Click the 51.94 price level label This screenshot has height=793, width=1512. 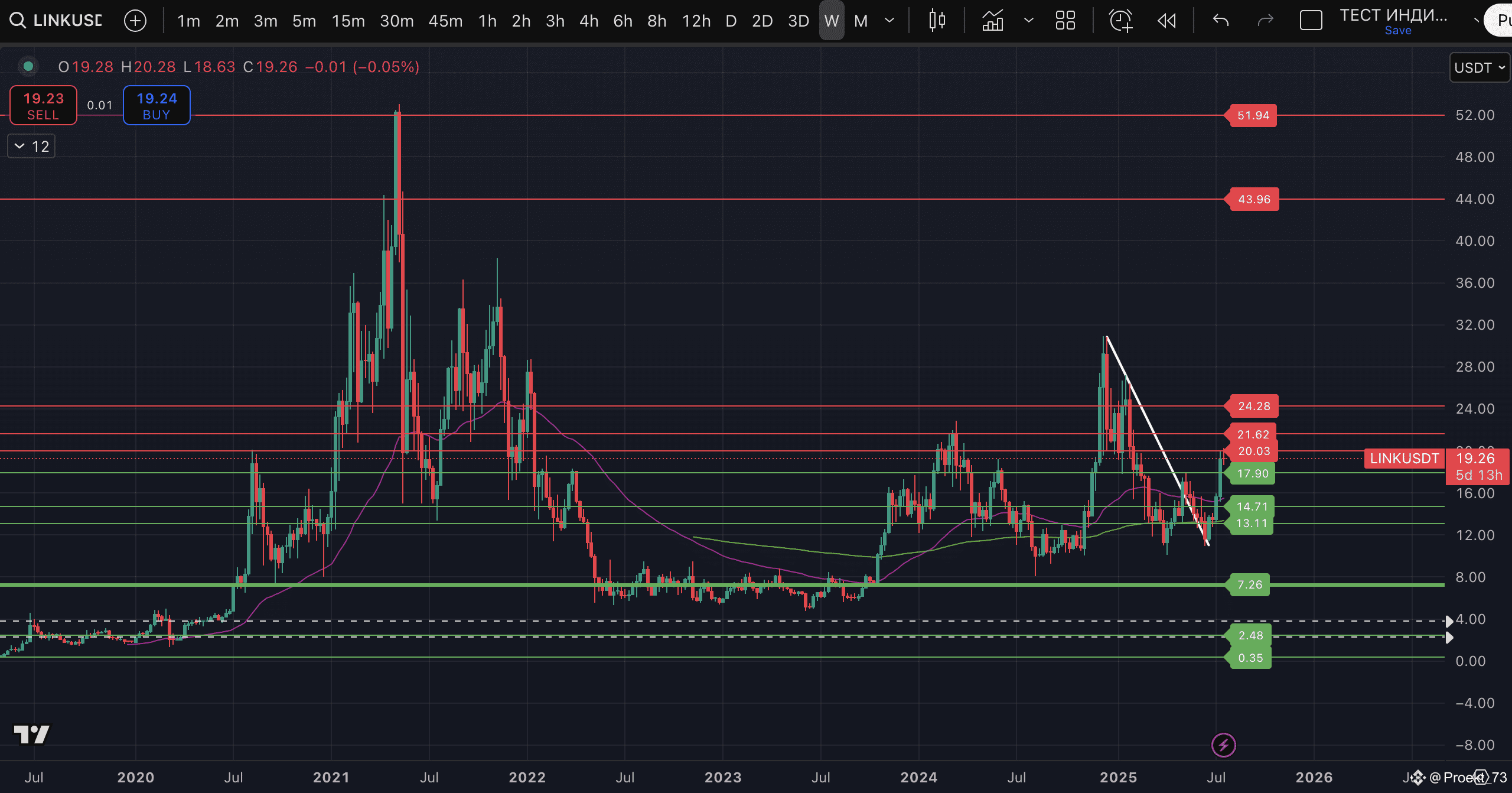pyautogui.click(x=1251, y=115)
